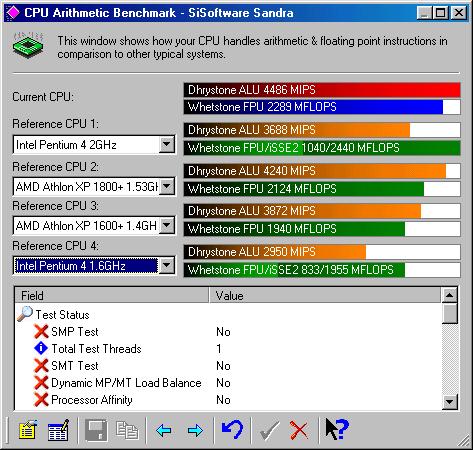Open the Reference CPU 2 dropdown arrow
The image size is (473, 450).
pyautogui.click(x=166, y=186)
